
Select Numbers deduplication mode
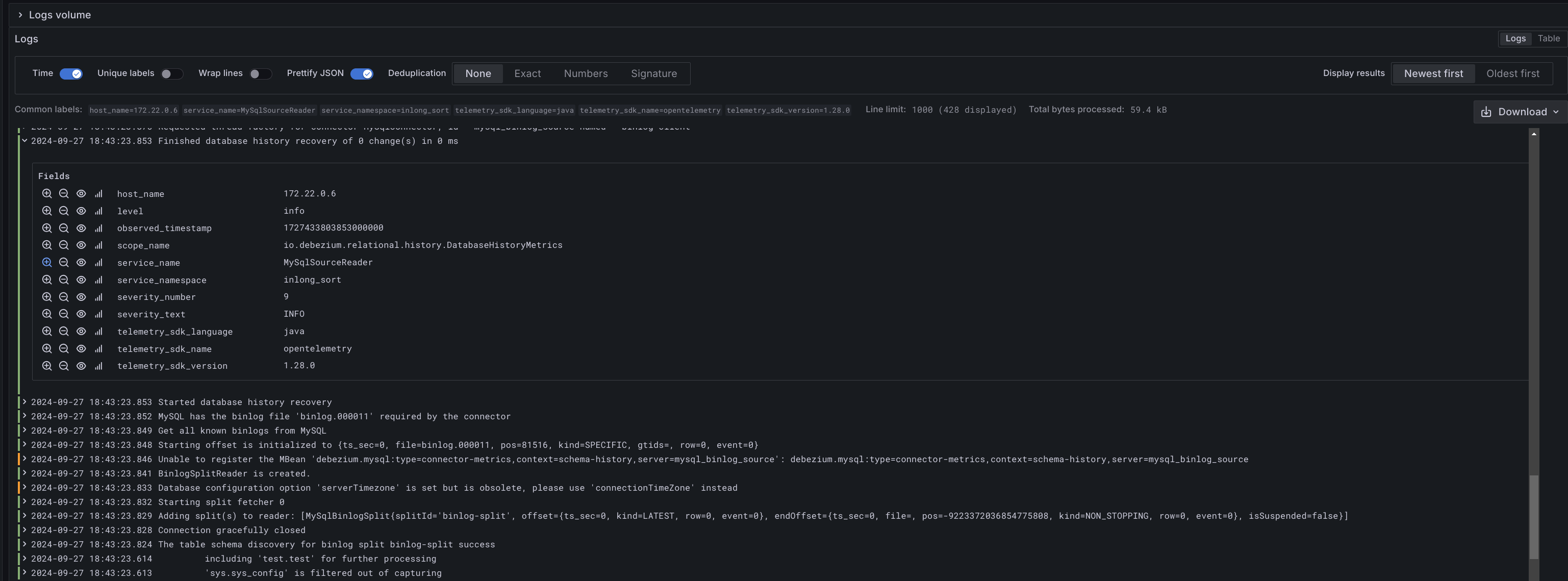[x=585, y=73]
